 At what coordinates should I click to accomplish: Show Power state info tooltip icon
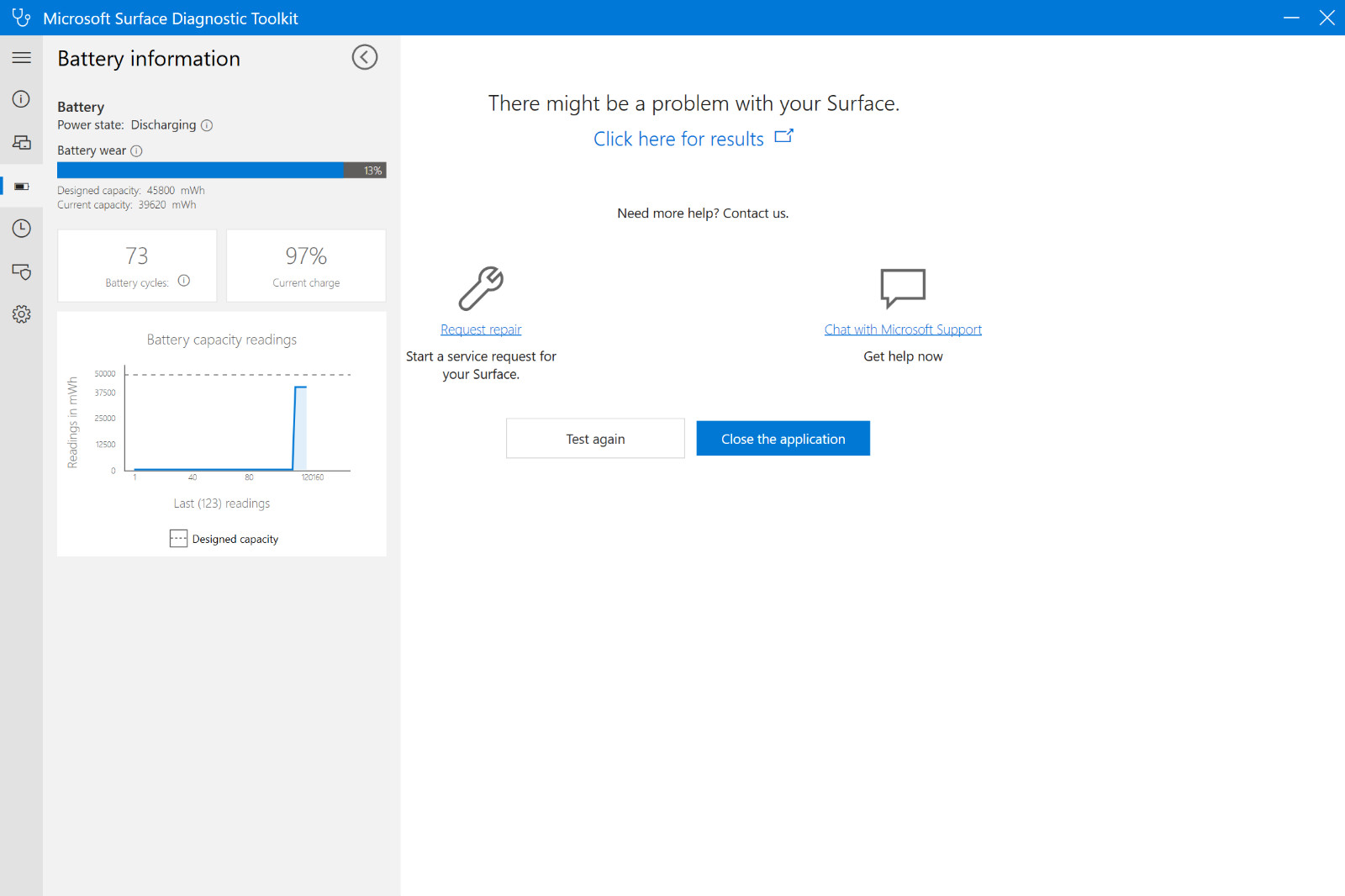coord(207,125)
